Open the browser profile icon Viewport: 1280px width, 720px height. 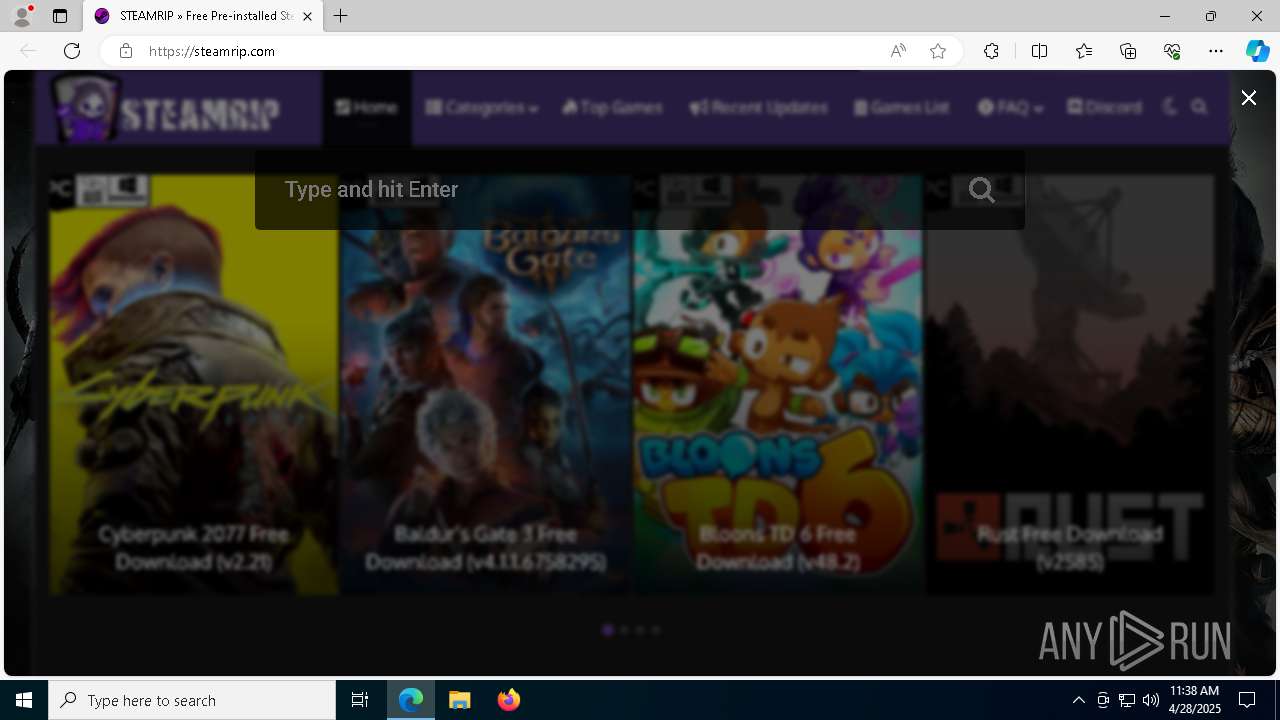(x=22, y=16)
